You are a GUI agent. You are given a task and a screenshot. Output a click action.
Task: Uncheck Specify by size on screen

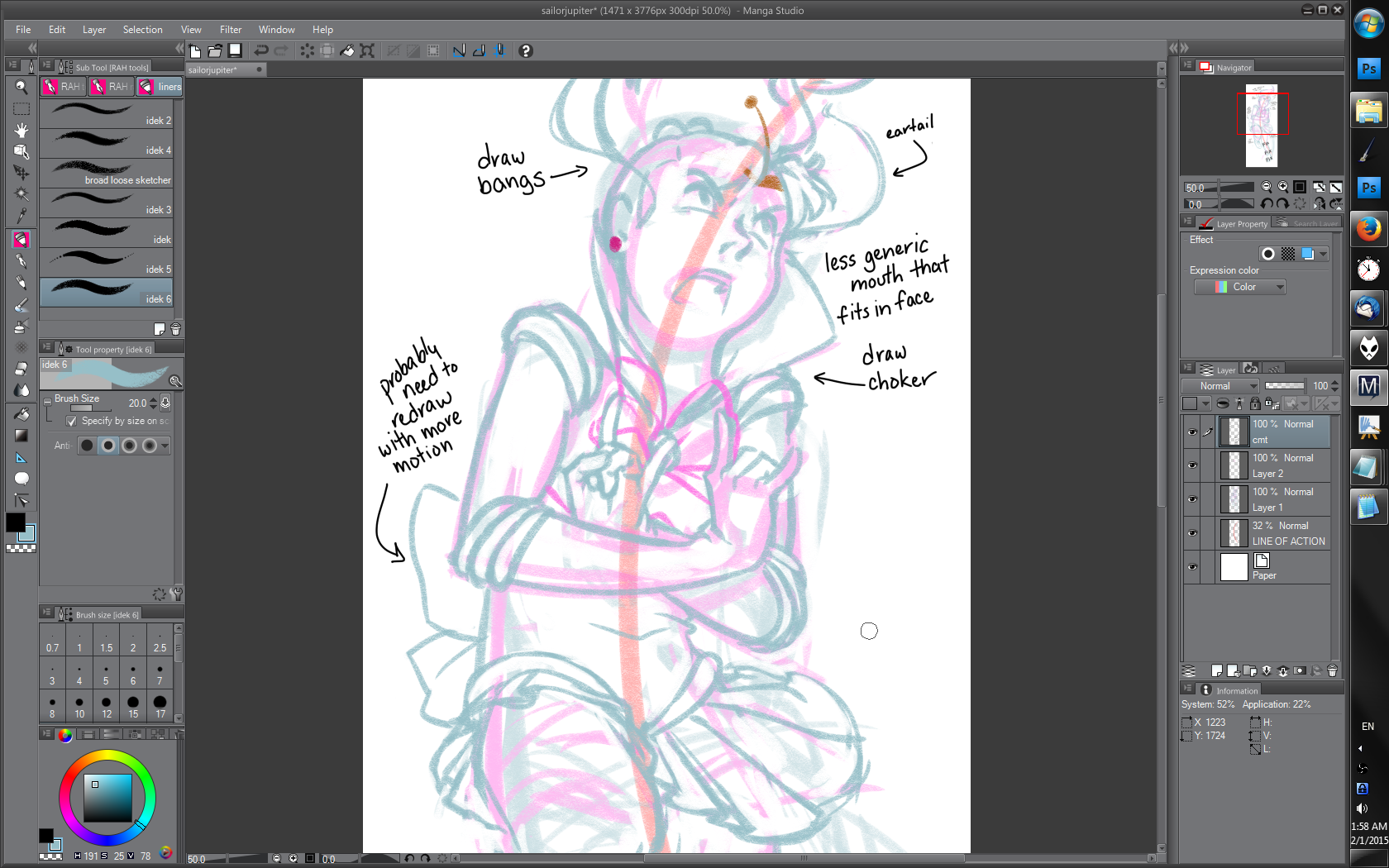click(71, 421)
